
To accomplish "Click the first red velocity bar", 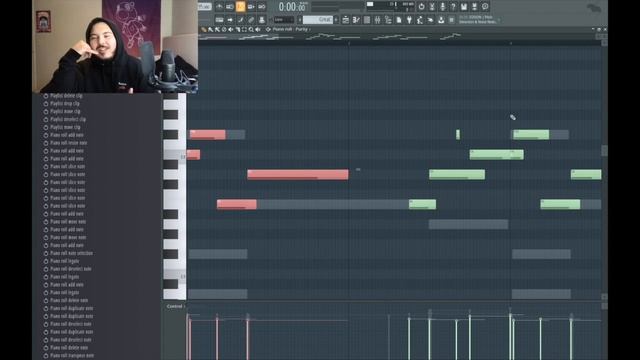I will [188, 337].
